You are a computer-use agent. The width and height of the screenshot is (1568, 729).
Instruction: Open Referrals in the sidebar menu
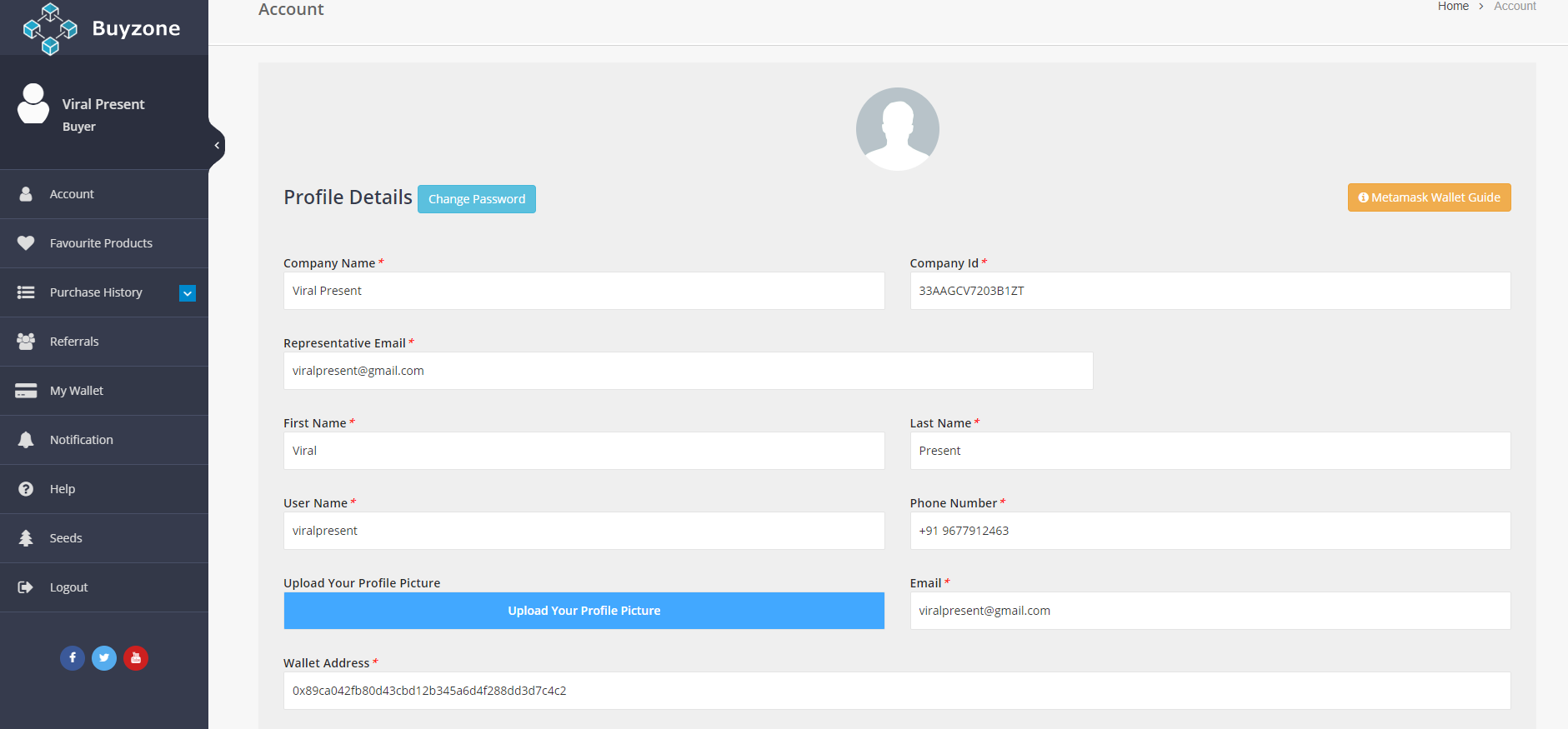coord(74,342)
